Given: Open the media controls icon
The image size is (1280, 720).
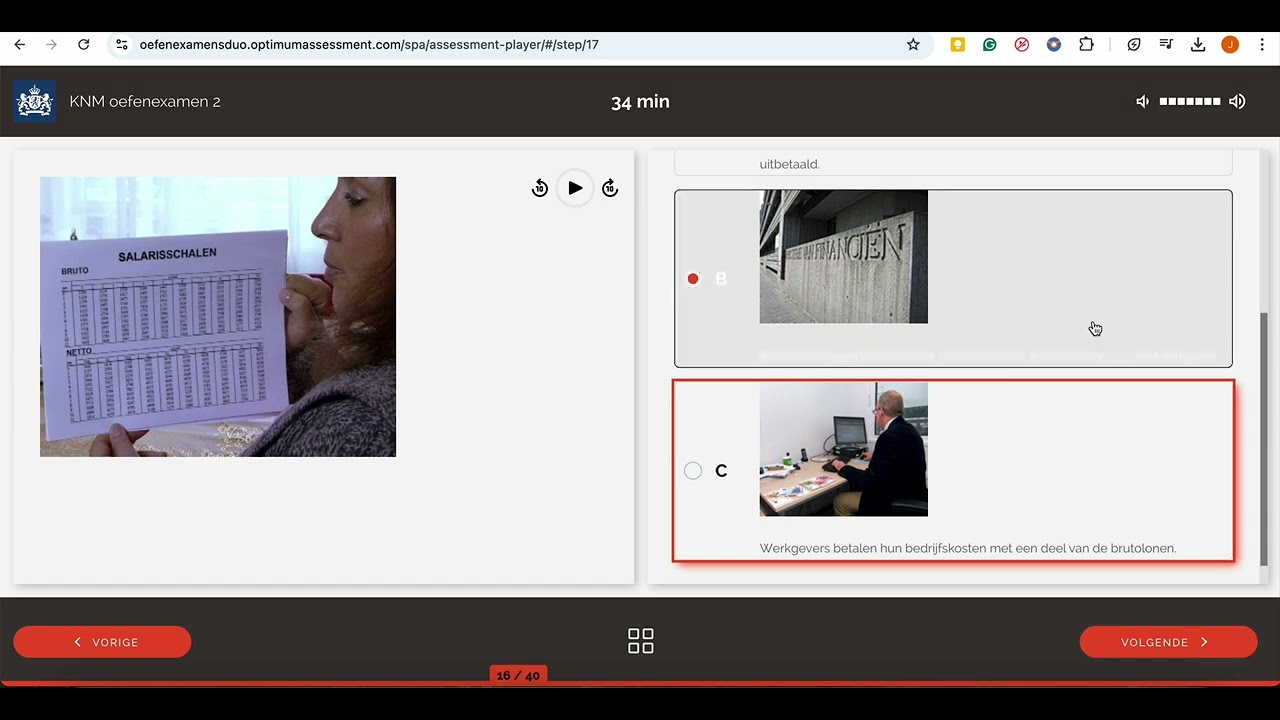Looking at the screenshot, I should (x=1166, y=44).
